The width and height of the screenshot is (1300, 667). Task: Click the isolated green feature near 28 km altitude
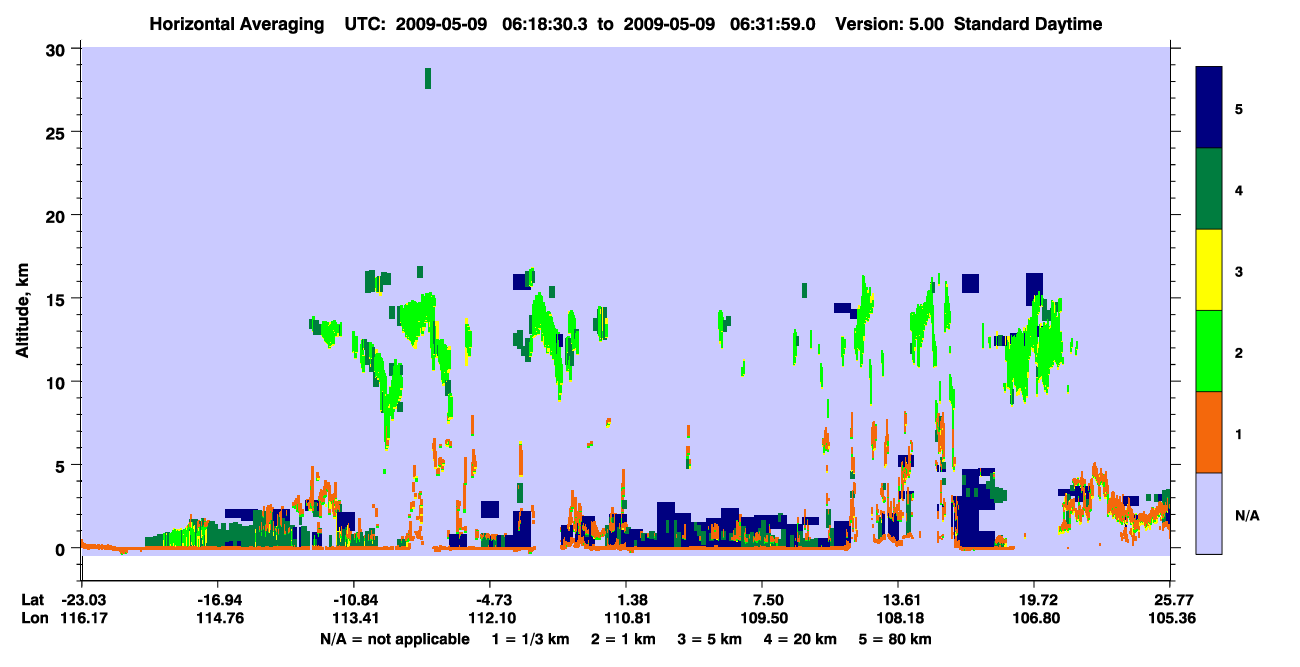(x=428, y=78)
